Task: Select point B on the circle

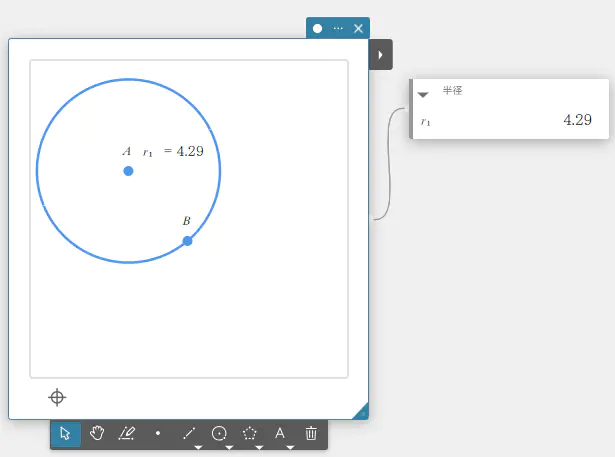Action: point(187,241)
